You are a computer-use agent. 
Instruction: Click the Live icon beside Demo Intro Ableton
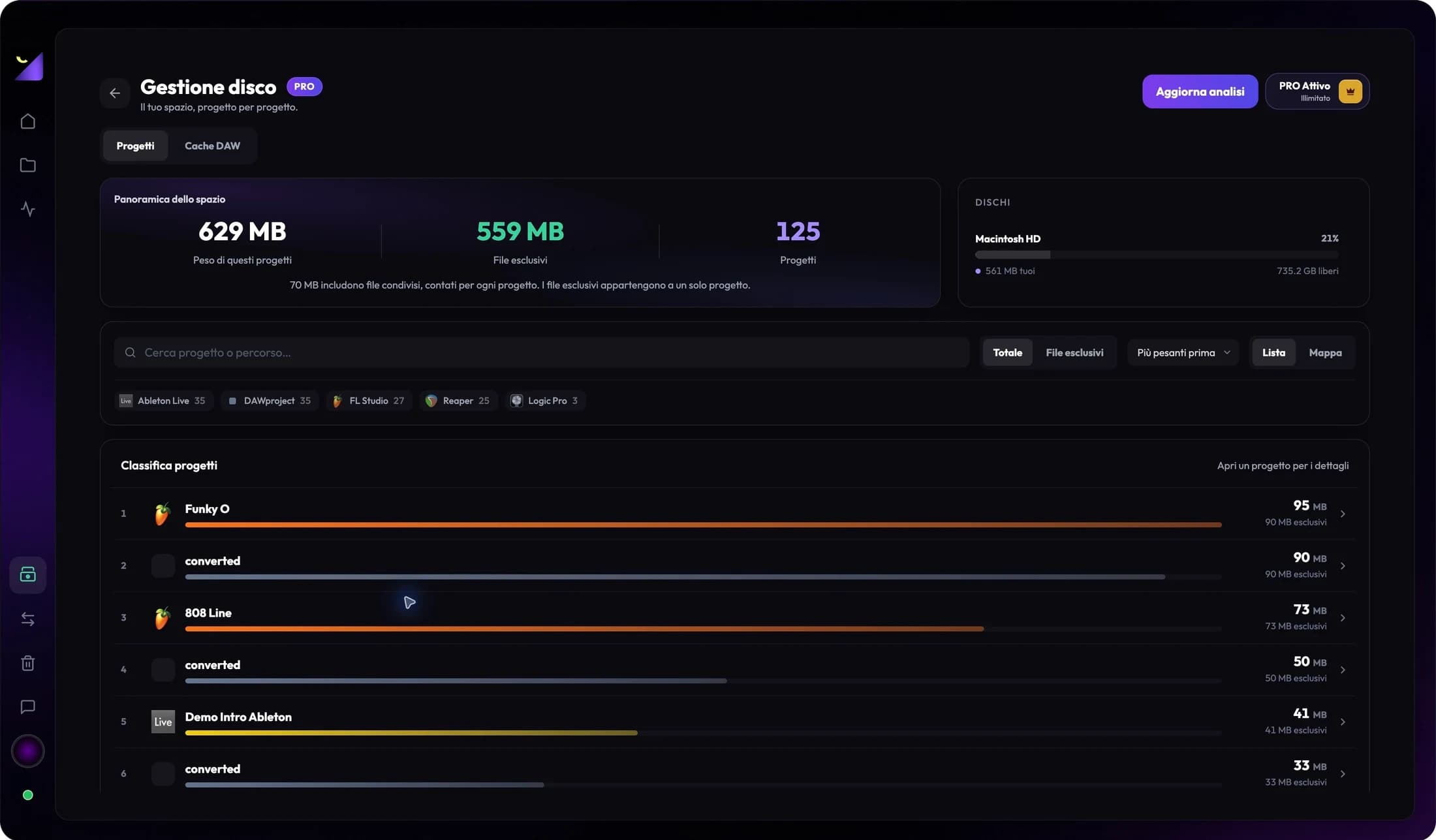click(163, 722)
